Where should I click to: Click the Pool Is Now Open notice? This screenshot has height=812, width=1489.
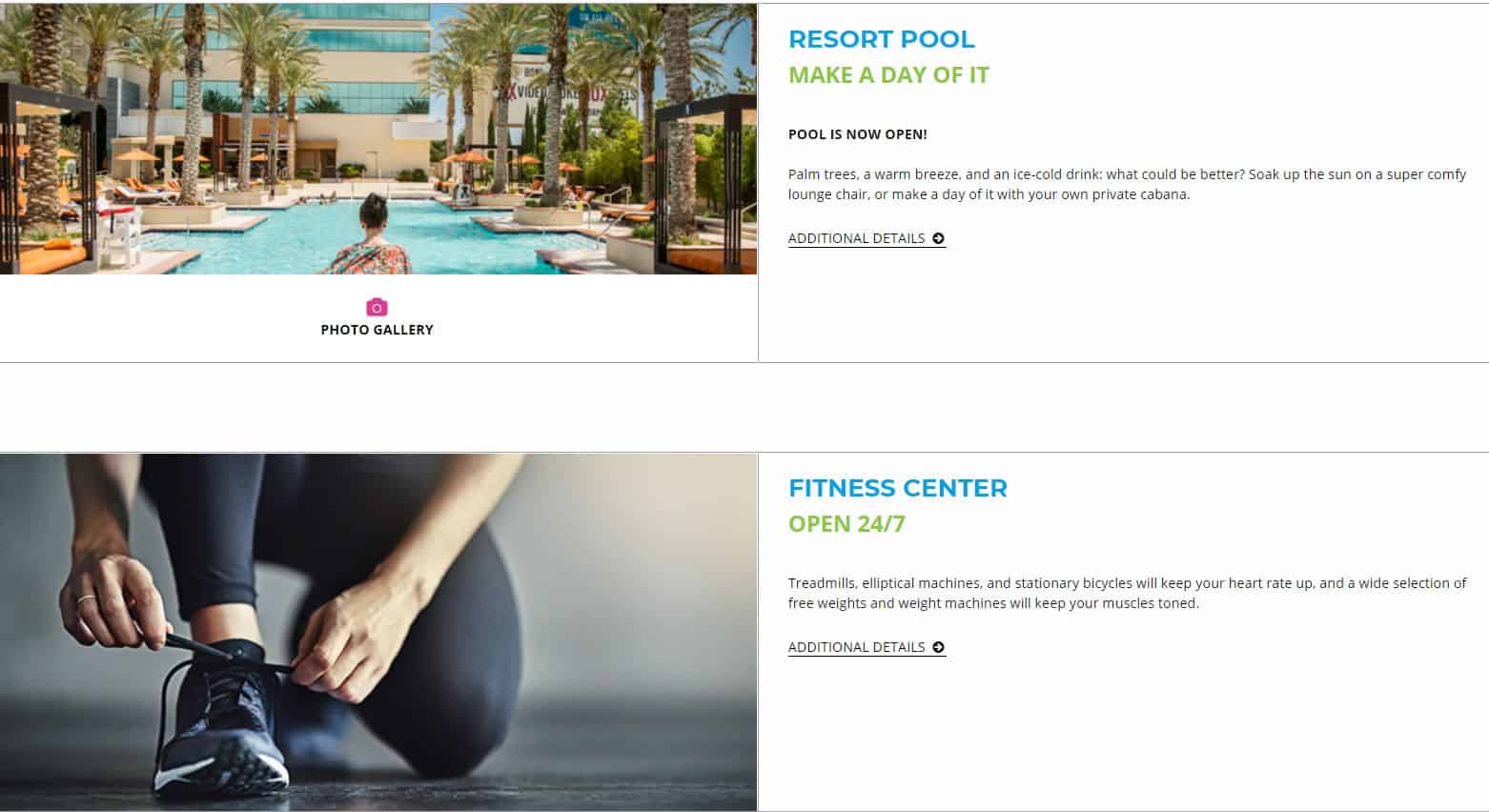click(x=857, y=134)
